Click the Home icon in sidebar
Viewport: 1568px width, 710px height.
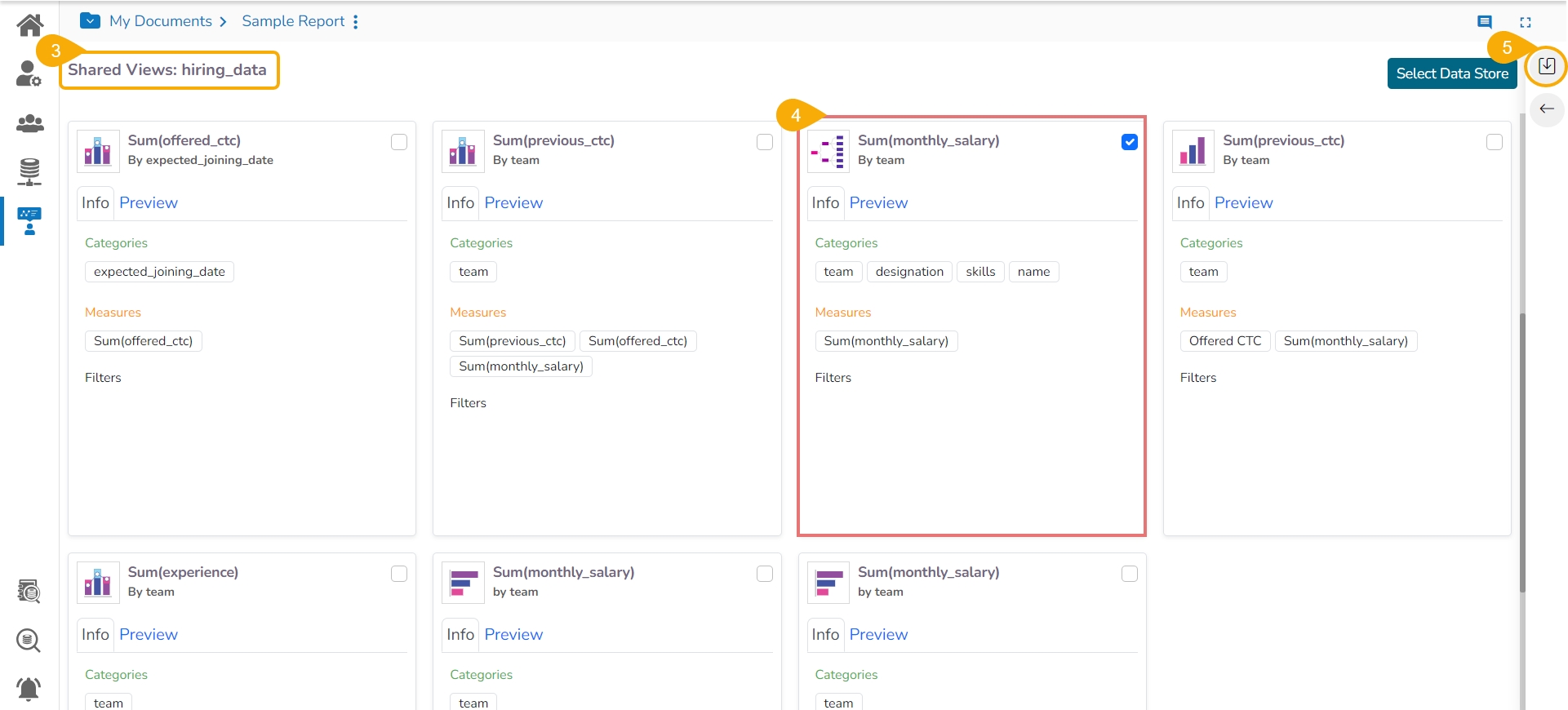pos(30,25)
